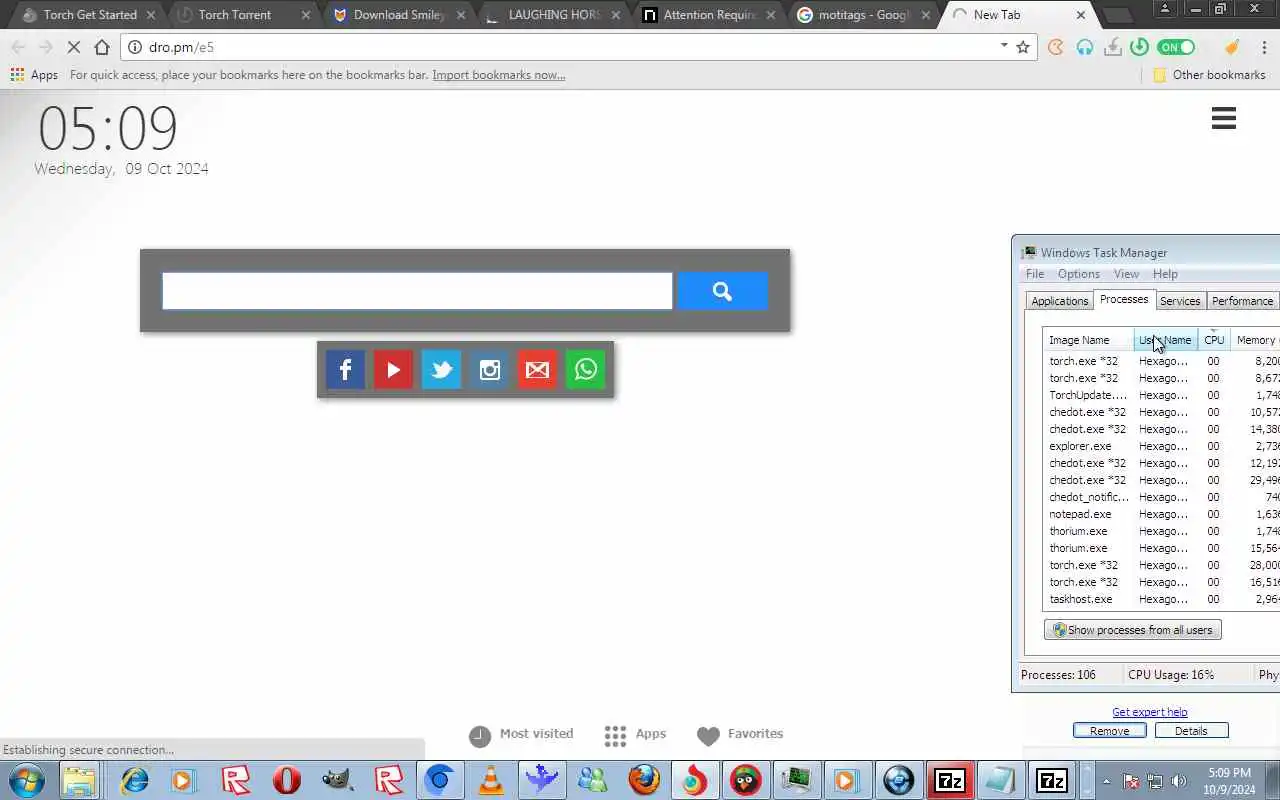Open the Apps bookmarks shortcut

[34, 75]
